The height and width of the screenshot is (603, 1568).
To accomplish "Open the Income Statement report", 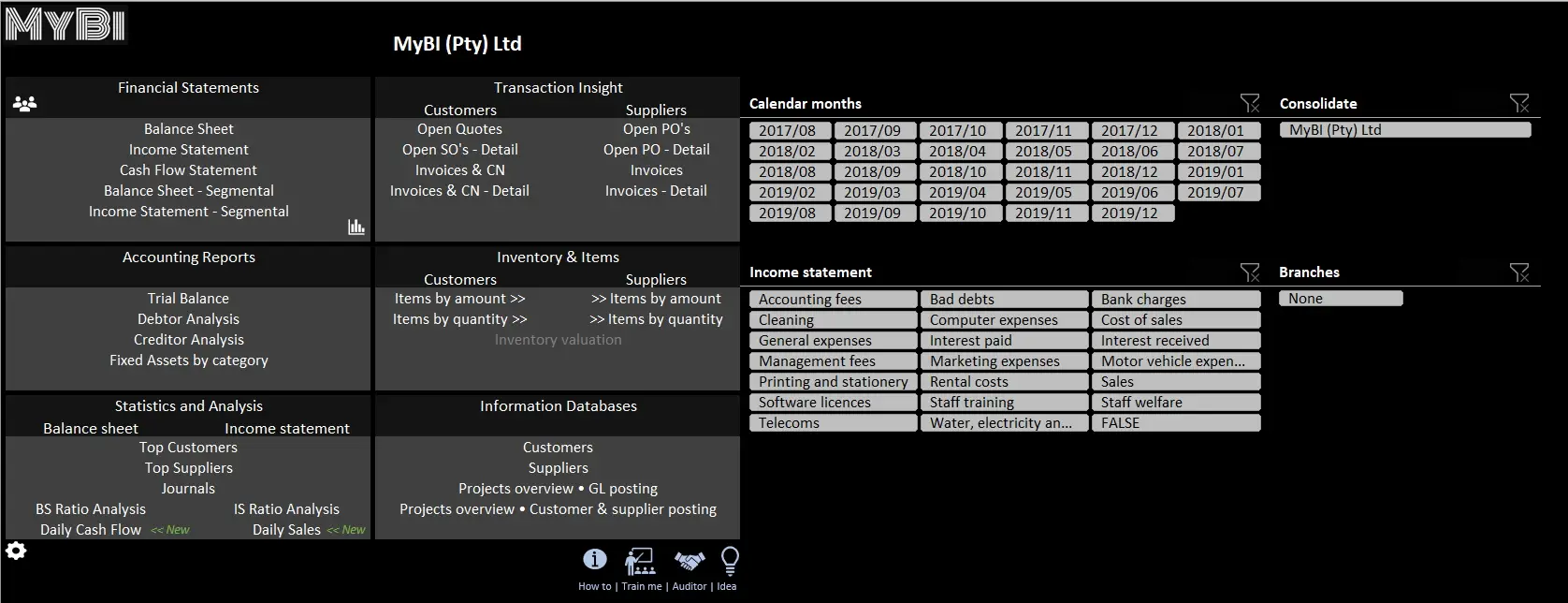I will tap(189, 150).
